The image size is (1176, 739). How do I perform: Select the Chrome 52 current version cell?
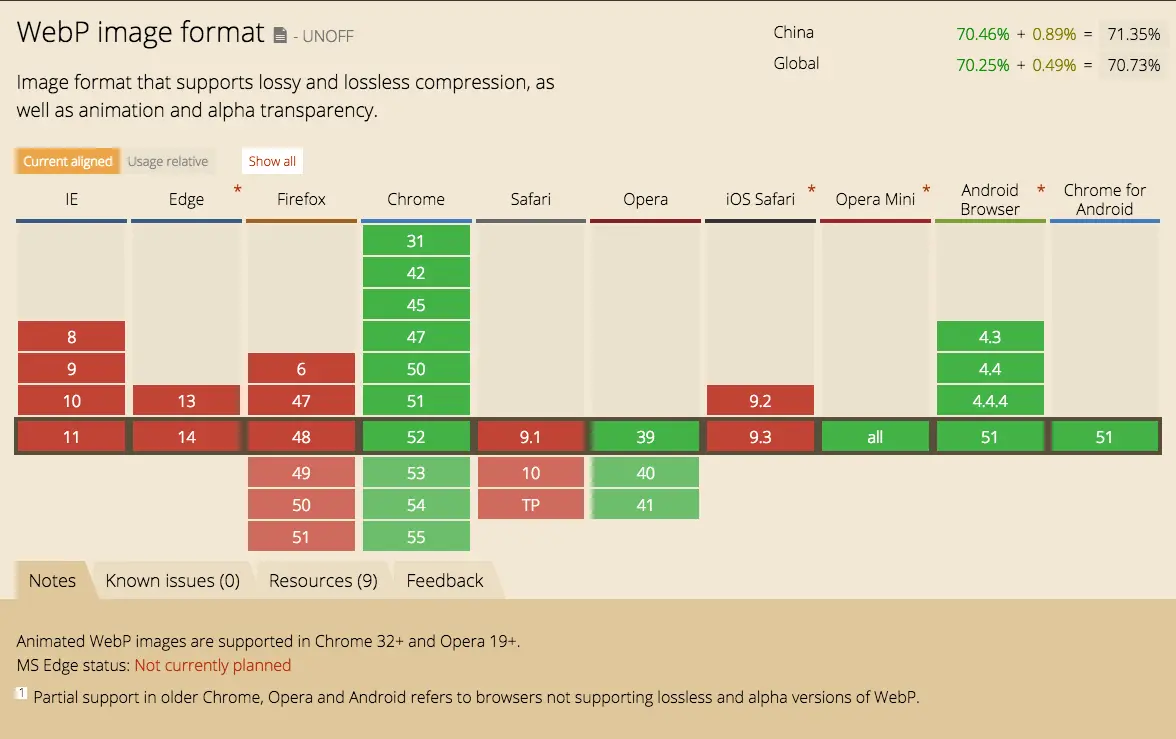click(x=416, y=437)
